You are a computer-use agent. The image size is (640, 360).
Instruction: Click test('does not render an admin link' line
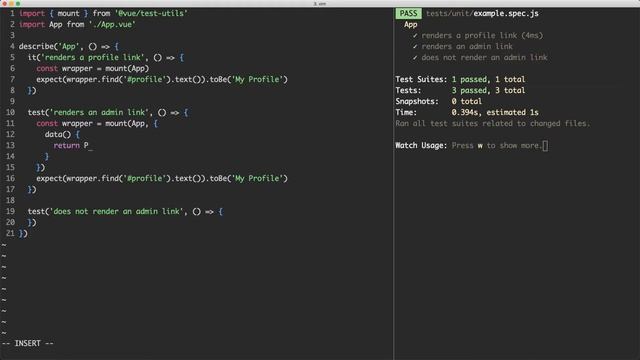(x=125, y=212)
